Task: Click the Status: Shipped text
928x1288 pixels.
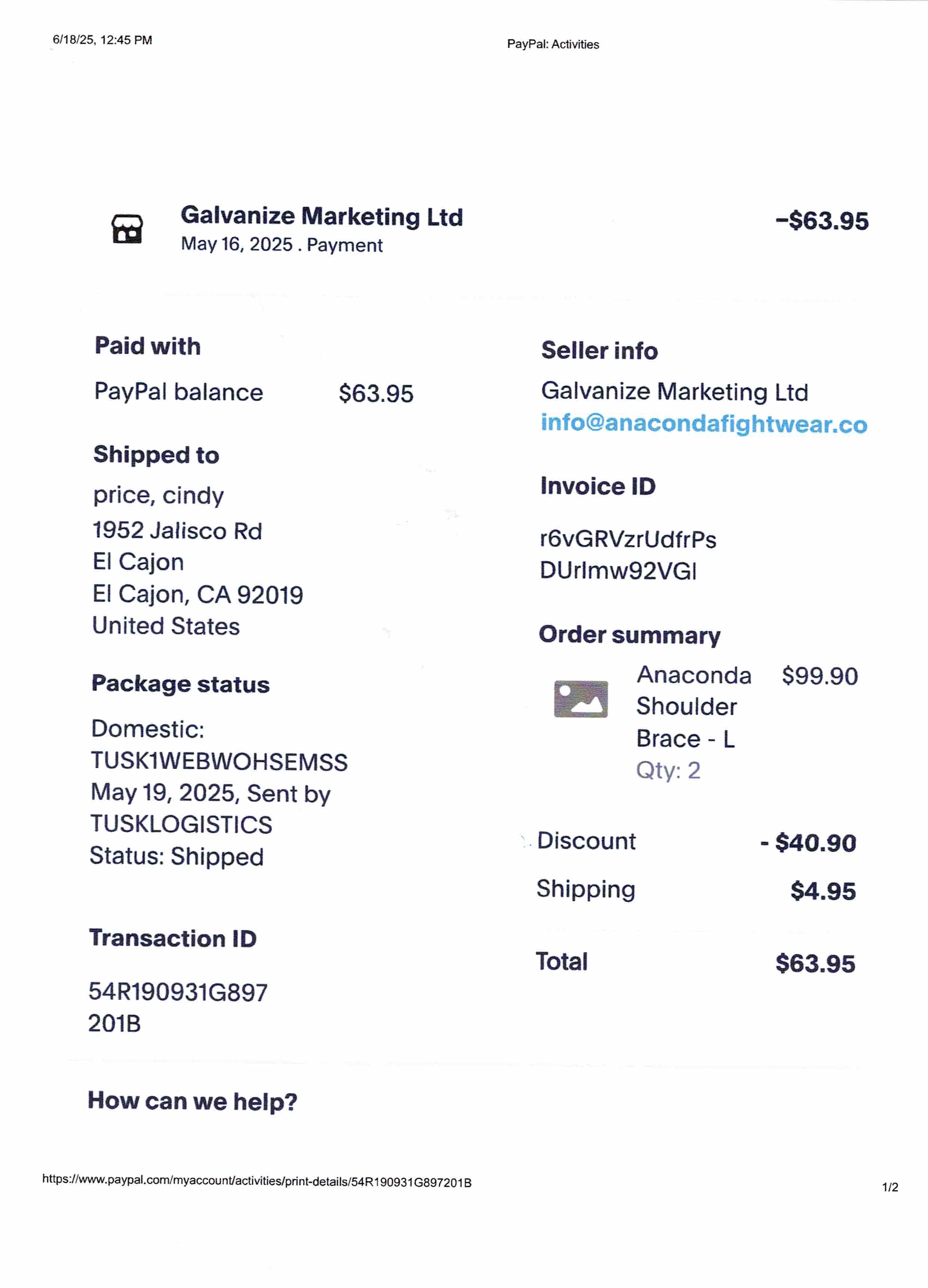Action: (x=177, y=857)
